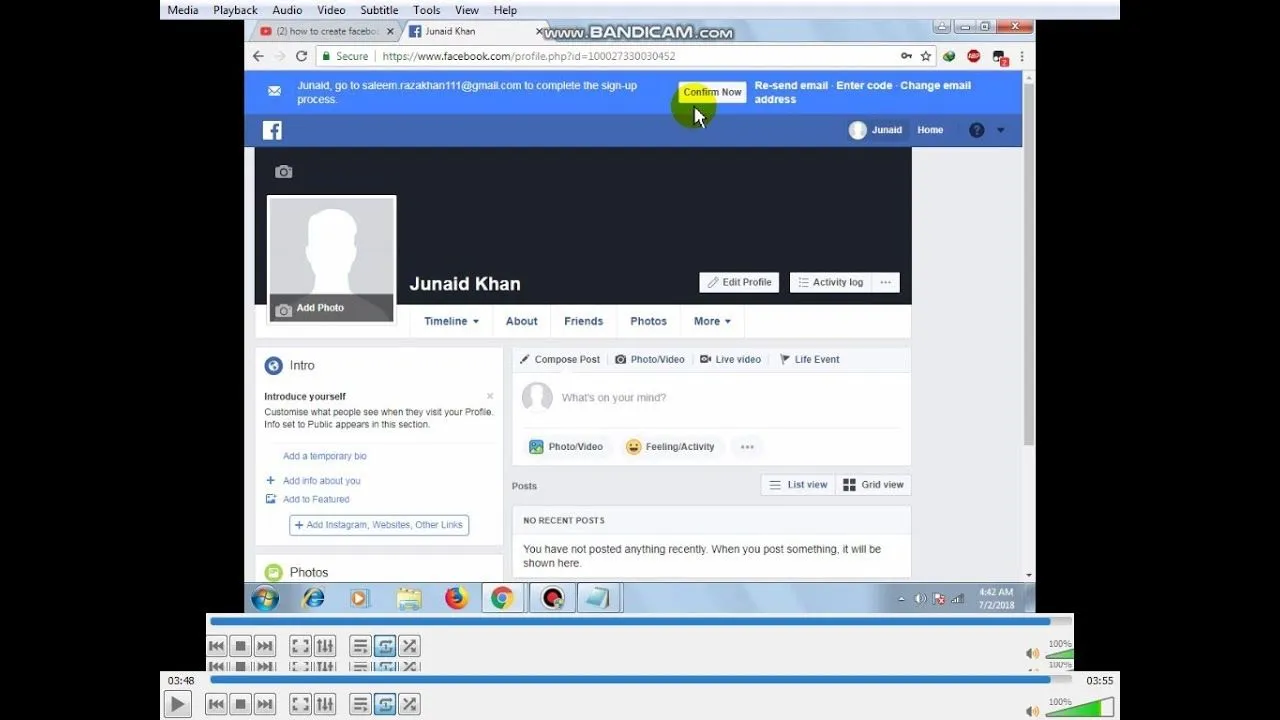Click the Chrome address bar URL
1280x720 pixels.
529,57
